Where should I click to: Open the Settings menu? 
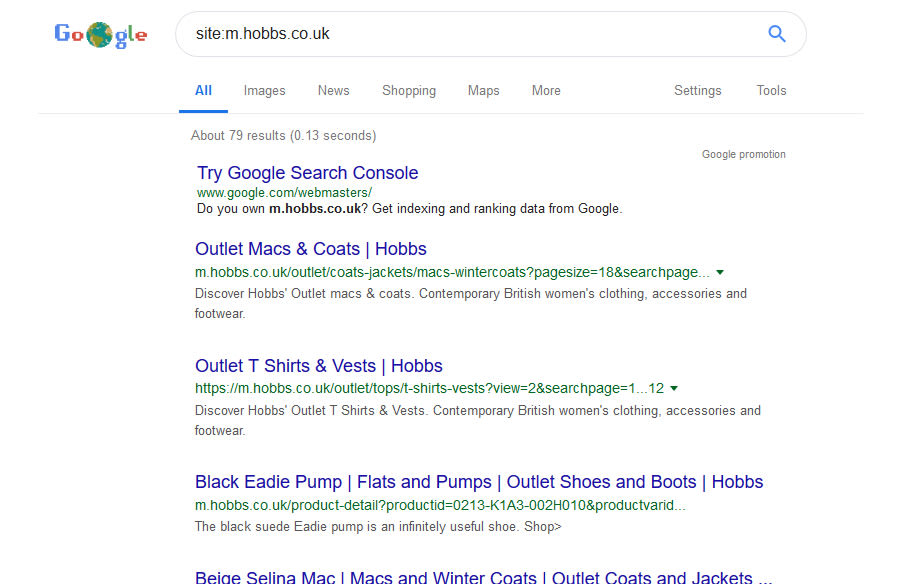pyautogui.click(x=697, y=91)
